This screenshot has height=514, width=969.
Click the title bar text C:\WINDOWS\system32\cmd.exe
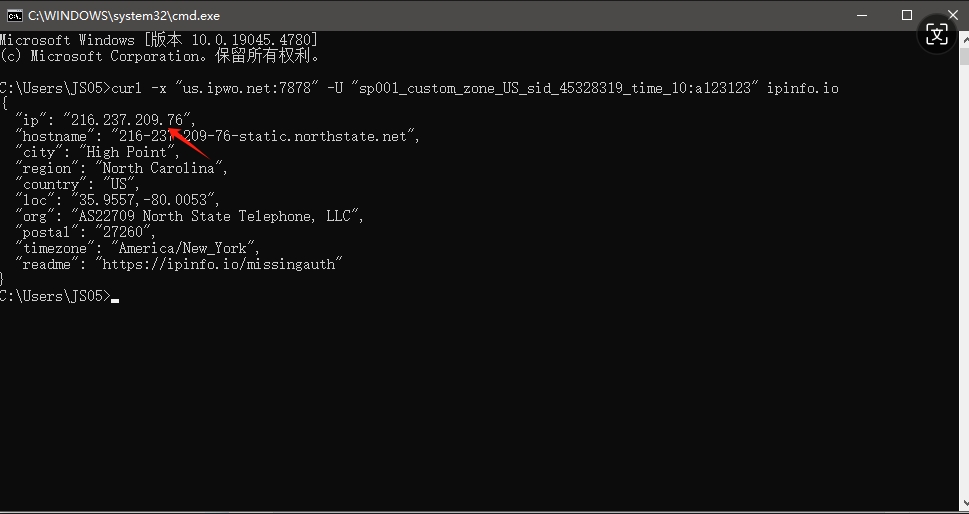pos(124,15)
